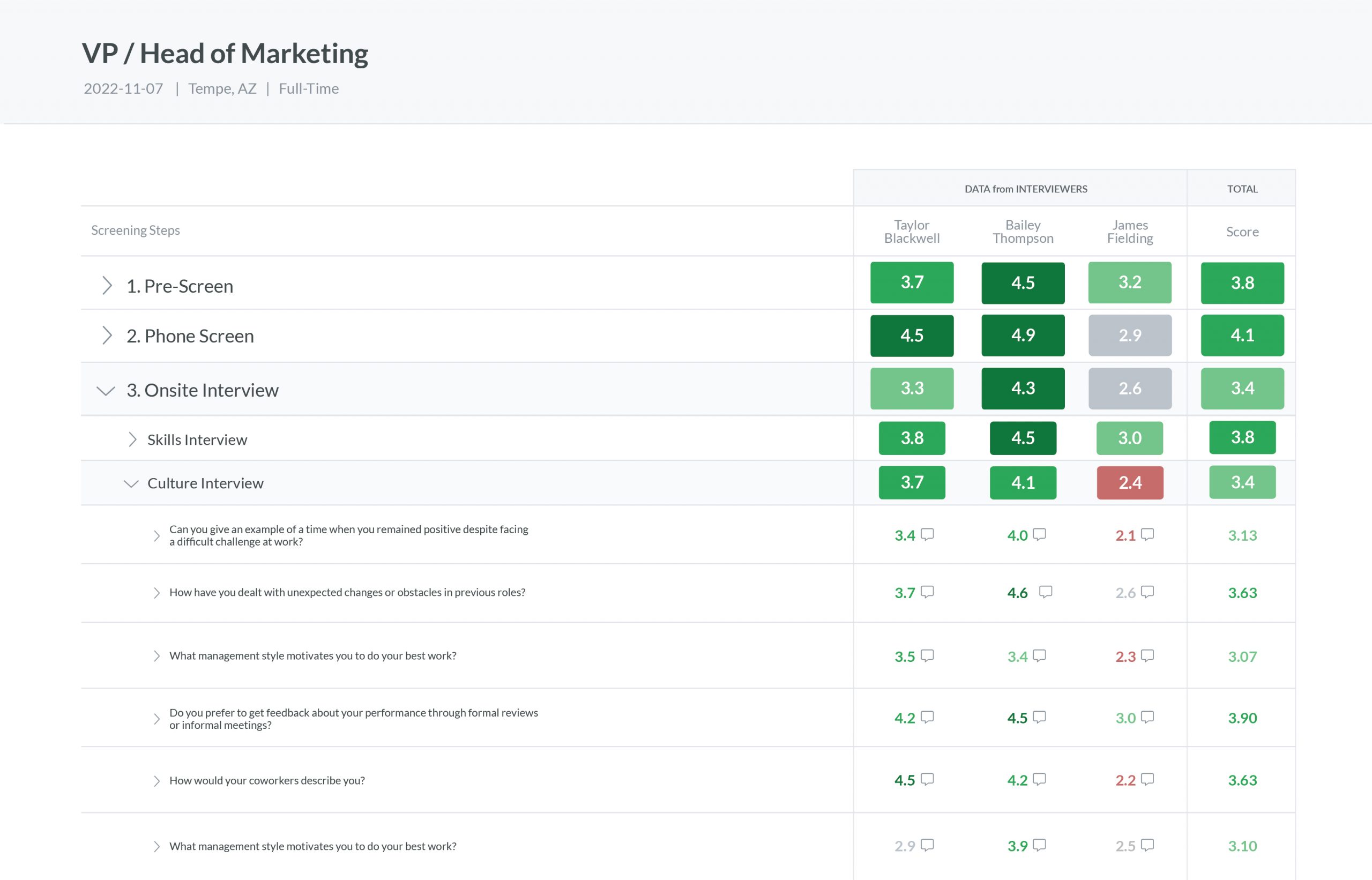Expand the 2. Phone Screen step
The height and width of the screenshot is (880, 1372).
[x=107, y=335]
